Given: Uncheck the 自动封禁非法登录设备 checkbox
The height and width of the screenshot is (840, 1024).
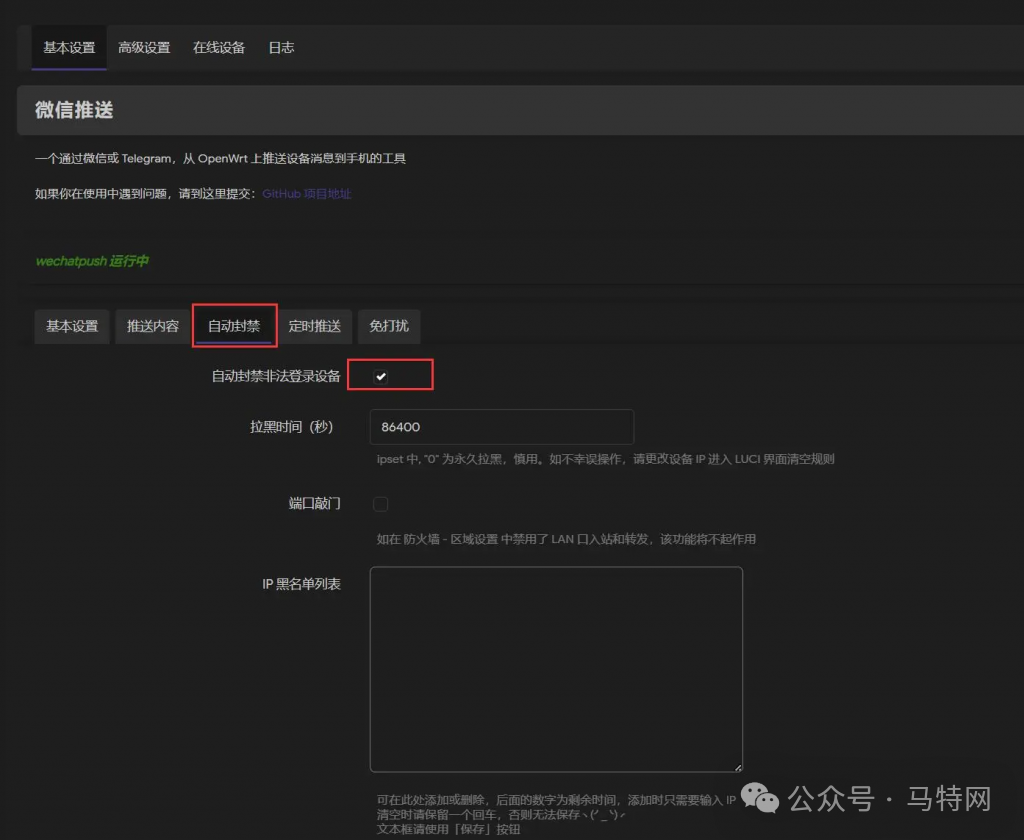Looking at the screenshot, I should pyautogui.click(x=381, y=376).
